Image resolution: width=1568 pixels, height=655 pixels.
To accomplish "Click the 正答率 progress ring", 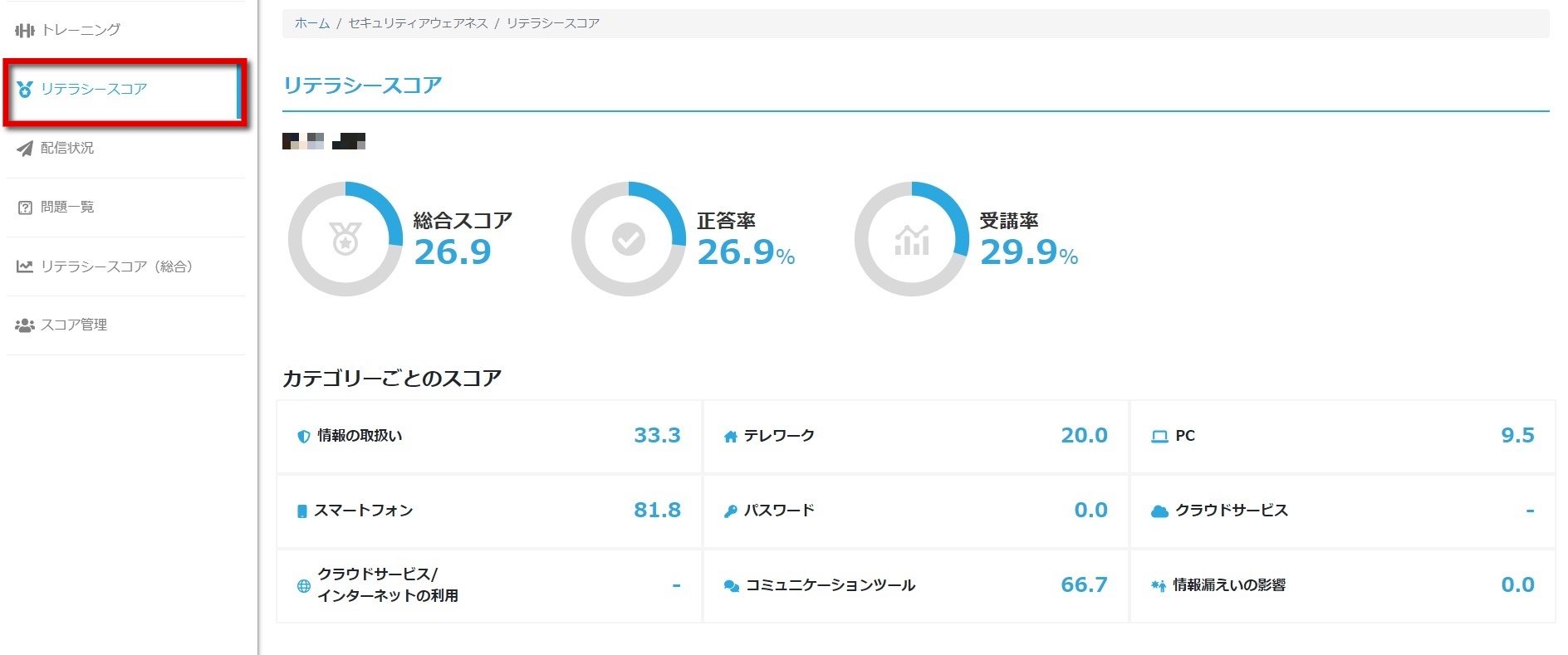I will tap(629, 239).
